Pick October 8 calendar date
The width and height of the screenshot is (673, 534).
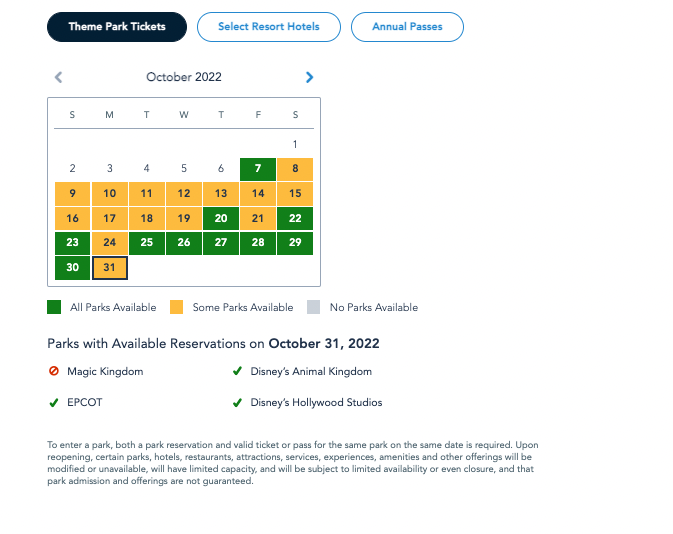295,169
